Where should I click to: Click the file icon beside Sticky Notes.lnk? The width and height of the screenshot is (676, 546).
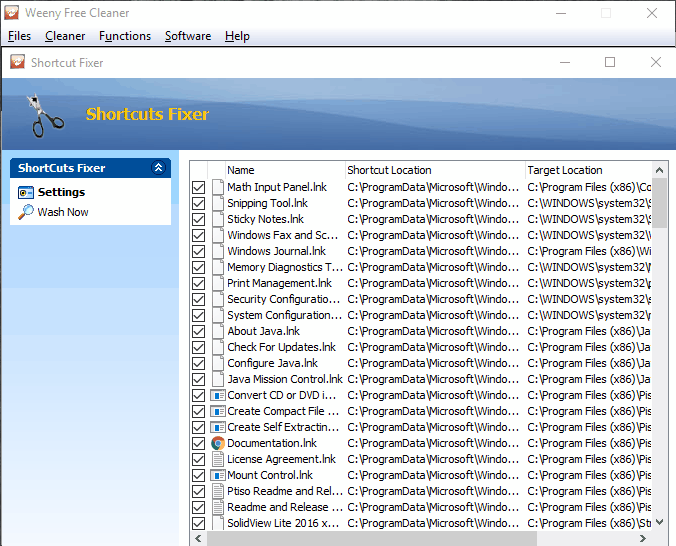pyautogui.click(x=218, y=219)
